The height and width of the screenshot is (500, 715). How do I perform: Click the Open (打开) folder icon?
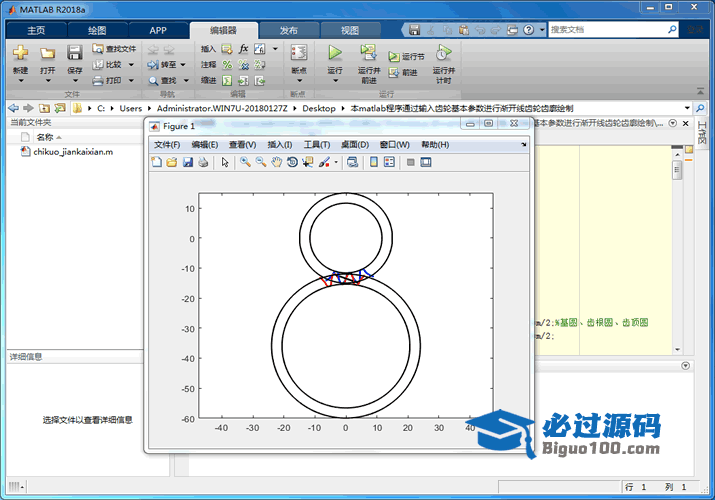coord(47,53)
